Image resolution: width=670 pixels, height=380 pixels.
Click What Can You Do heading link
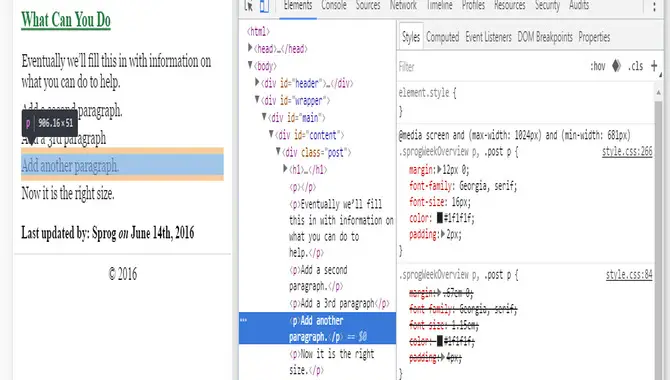[66, 20]
